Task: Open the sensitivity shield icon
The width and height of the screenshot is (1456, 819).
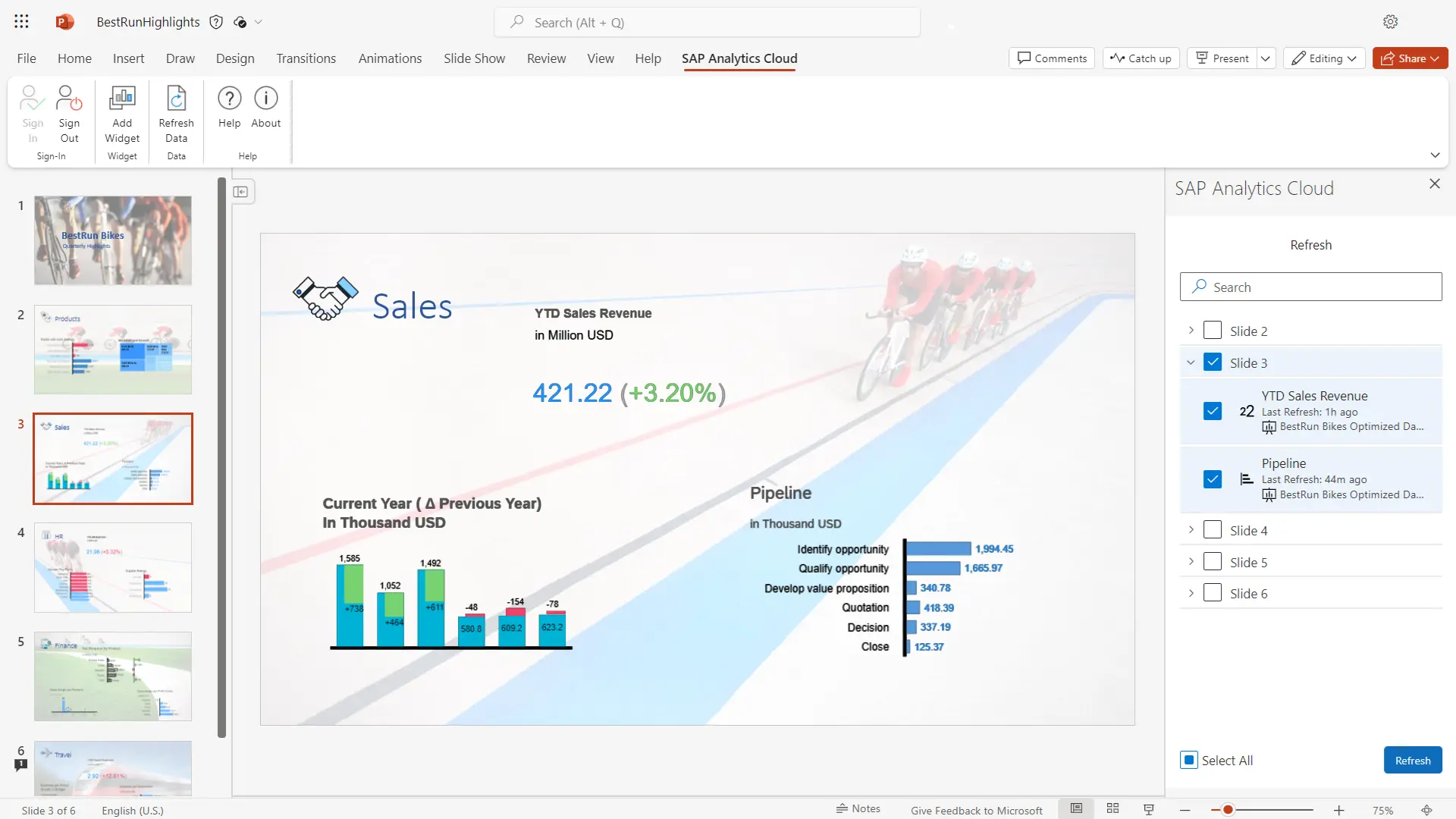Action: (x=216, y=22)
